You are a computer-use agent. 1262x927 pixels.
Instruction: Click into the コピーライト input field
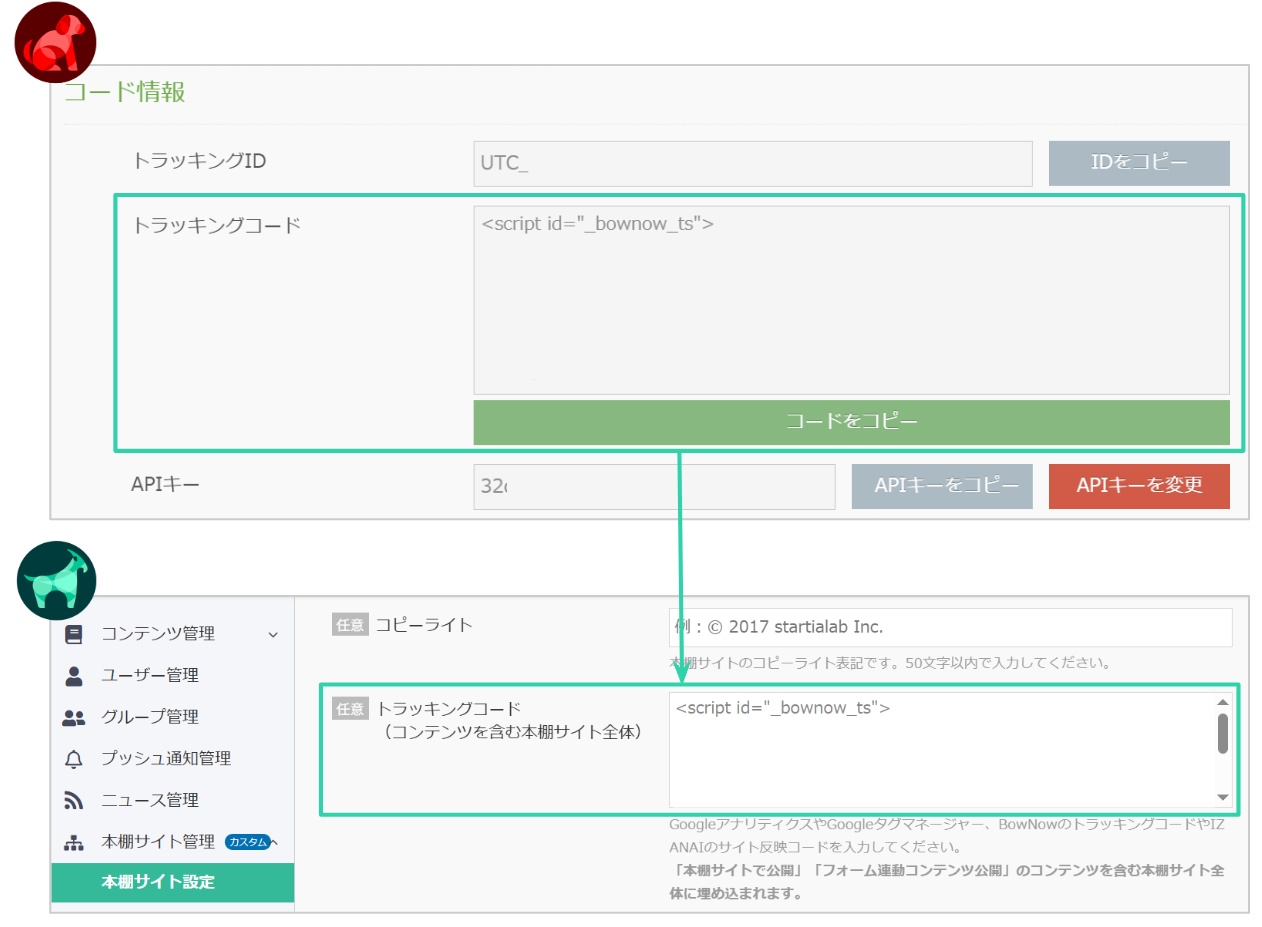(x=950, y=627)
